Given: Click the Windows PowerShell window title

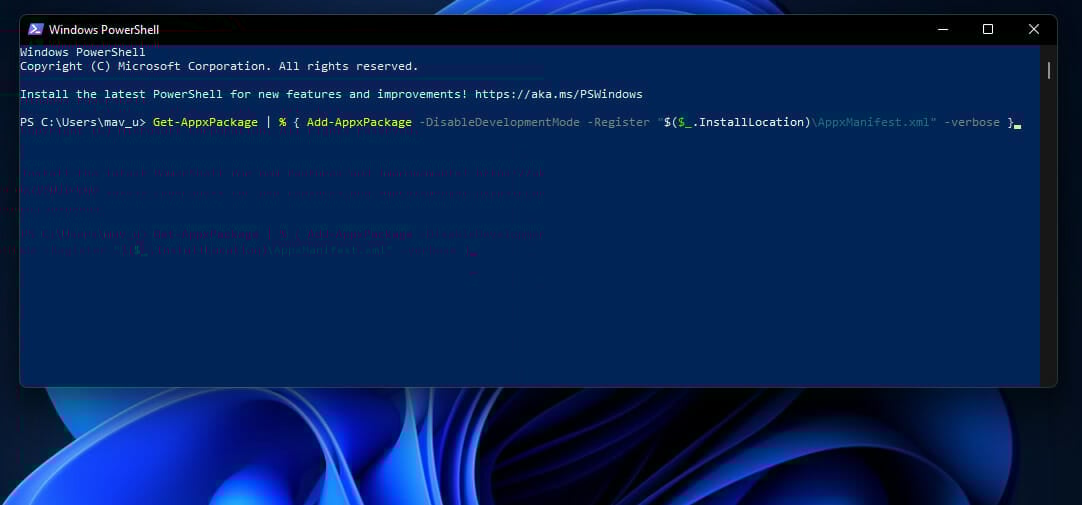Looking at the screenshot, I should [104, 30].
